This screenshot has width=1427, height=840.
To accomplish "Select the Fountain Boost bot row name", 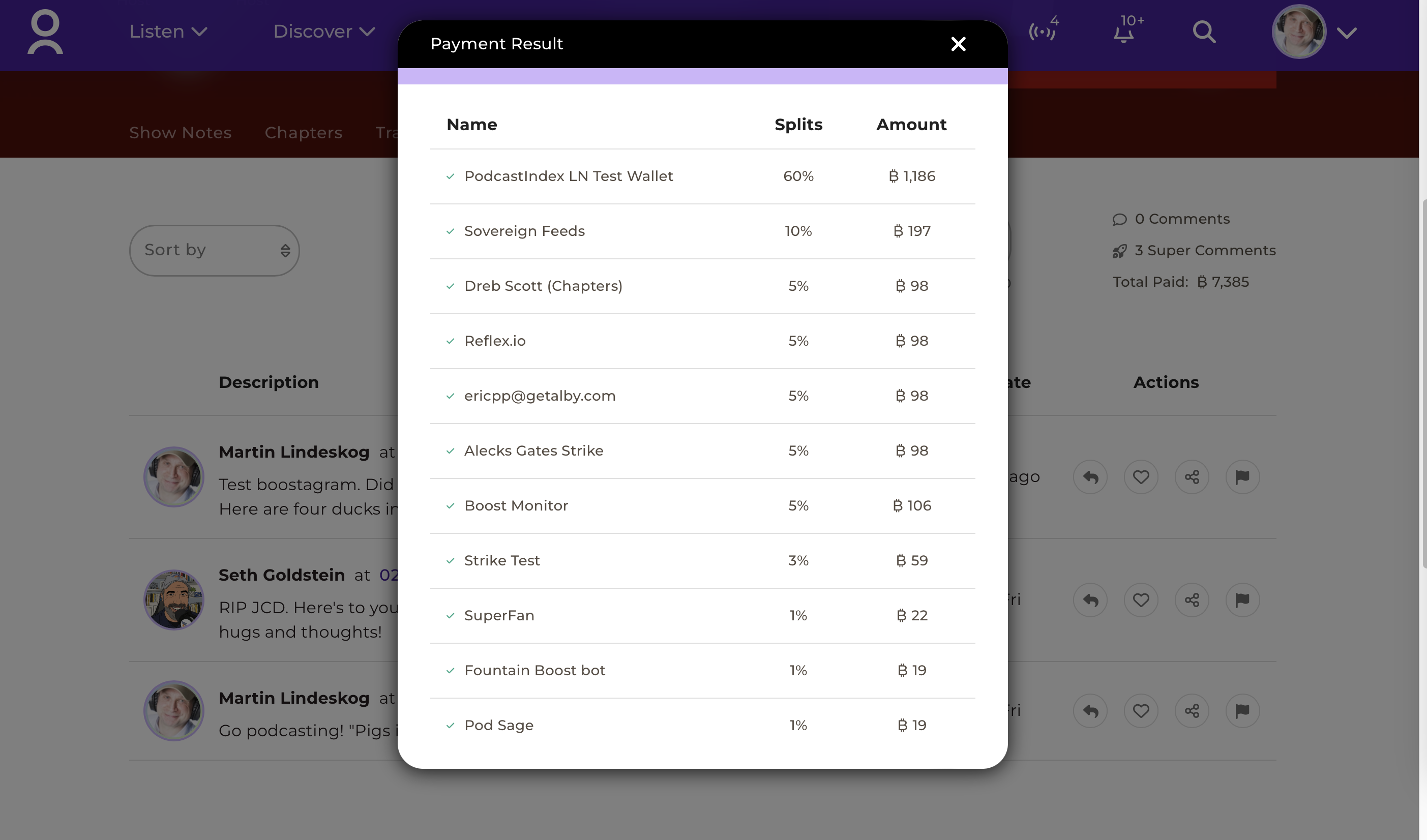I will coord(534,671).
